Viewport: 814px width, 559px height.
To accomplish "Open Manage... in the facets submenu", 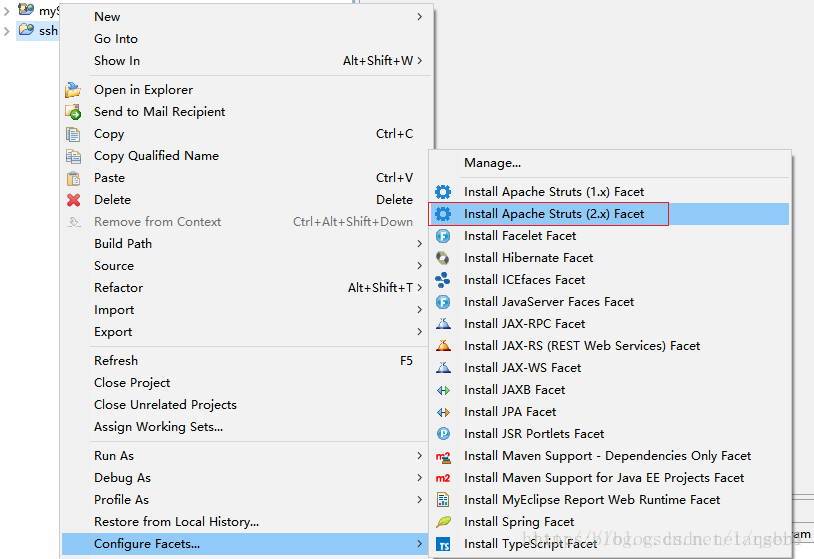I will tap(610, 163).
